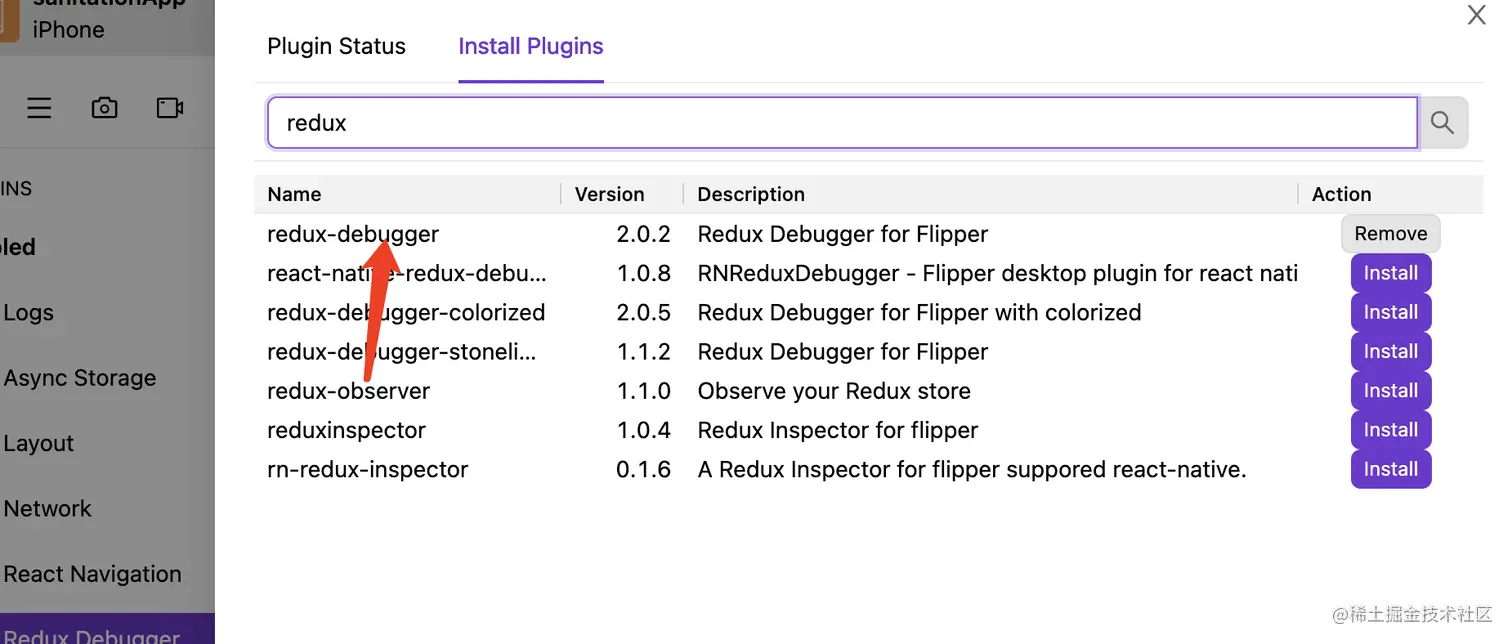This screenshot has width=1512, height=644.
Task: Switch to the Plugin Status tab
Action: coord(336,46)
